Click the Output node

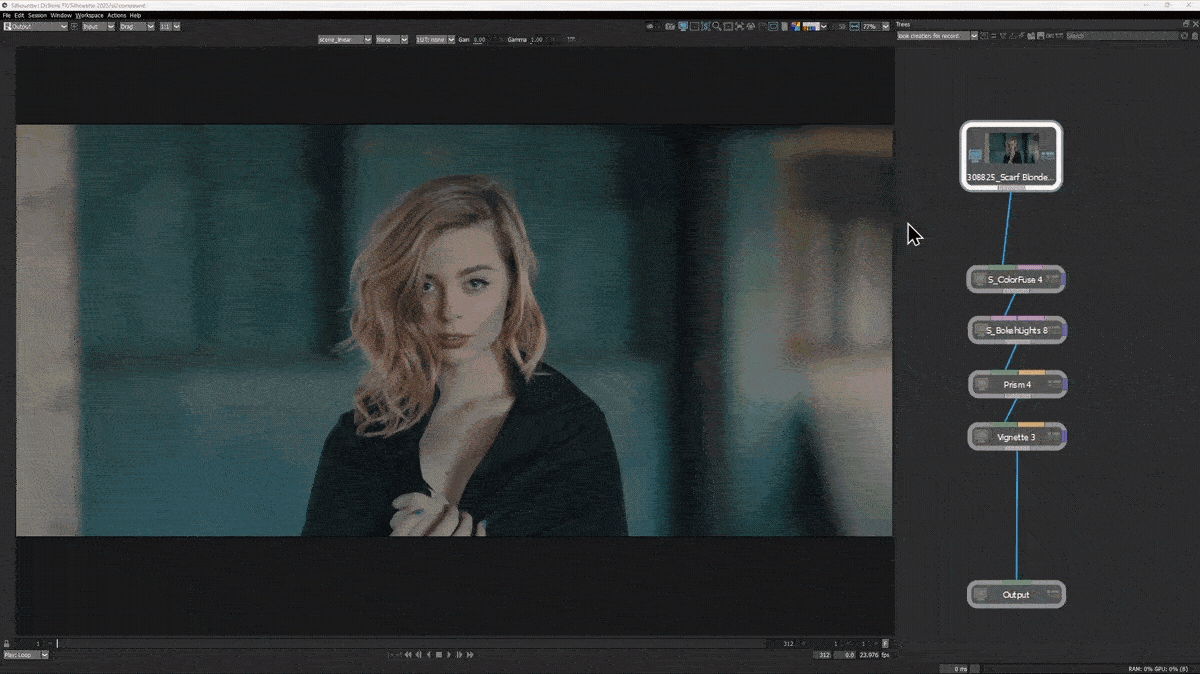point(1015,595)
